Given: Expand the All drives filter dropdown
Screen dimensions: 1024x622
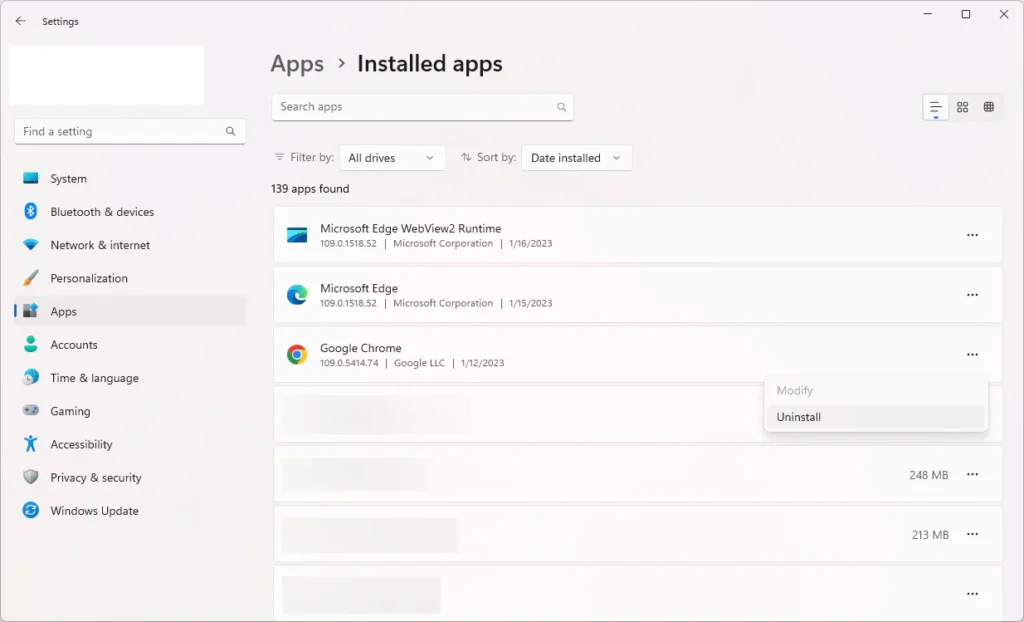Looking at the screenshot, I should pos(392,158).
